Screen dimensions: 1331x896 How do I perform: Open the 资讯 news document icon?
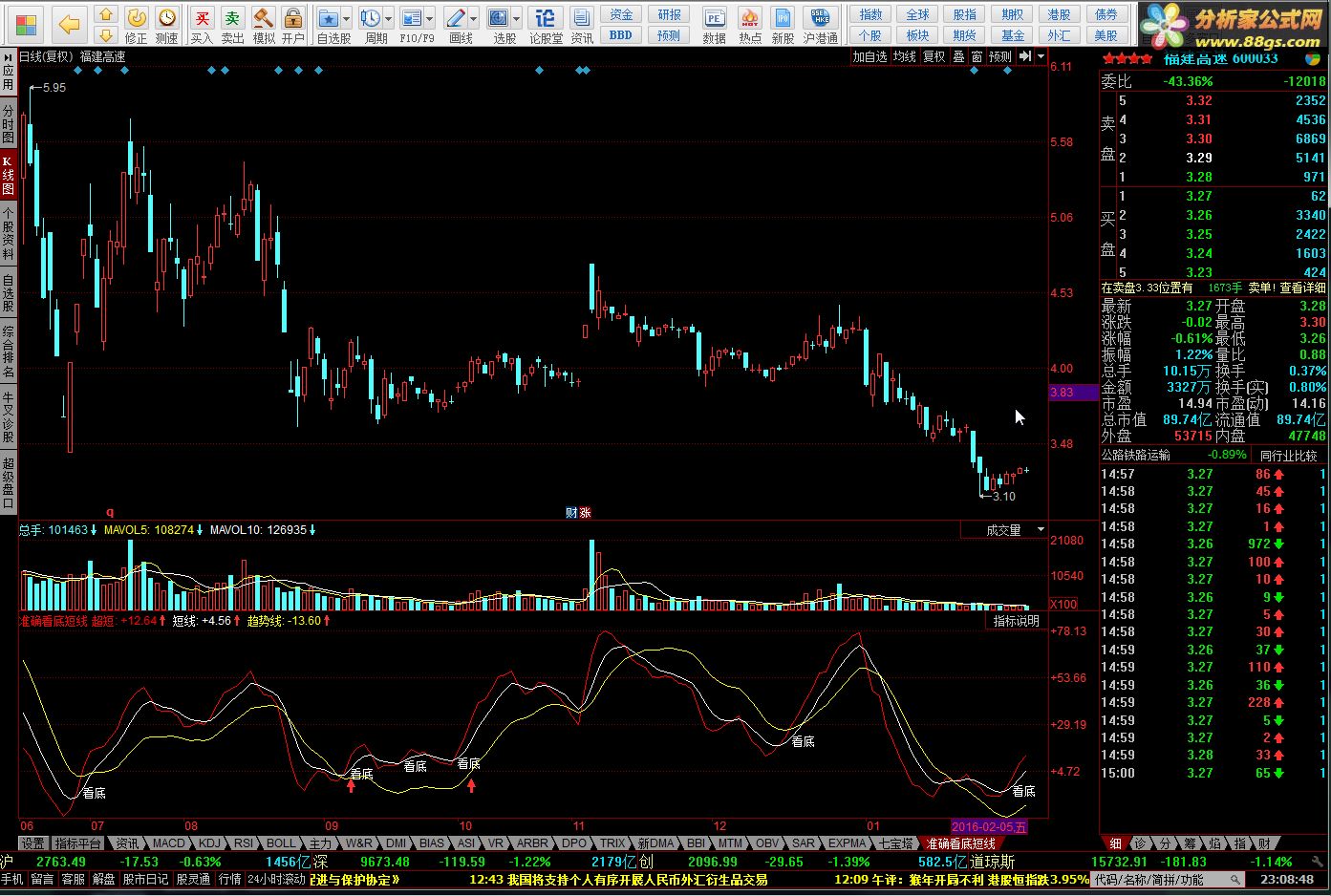[x=582, y=18]
